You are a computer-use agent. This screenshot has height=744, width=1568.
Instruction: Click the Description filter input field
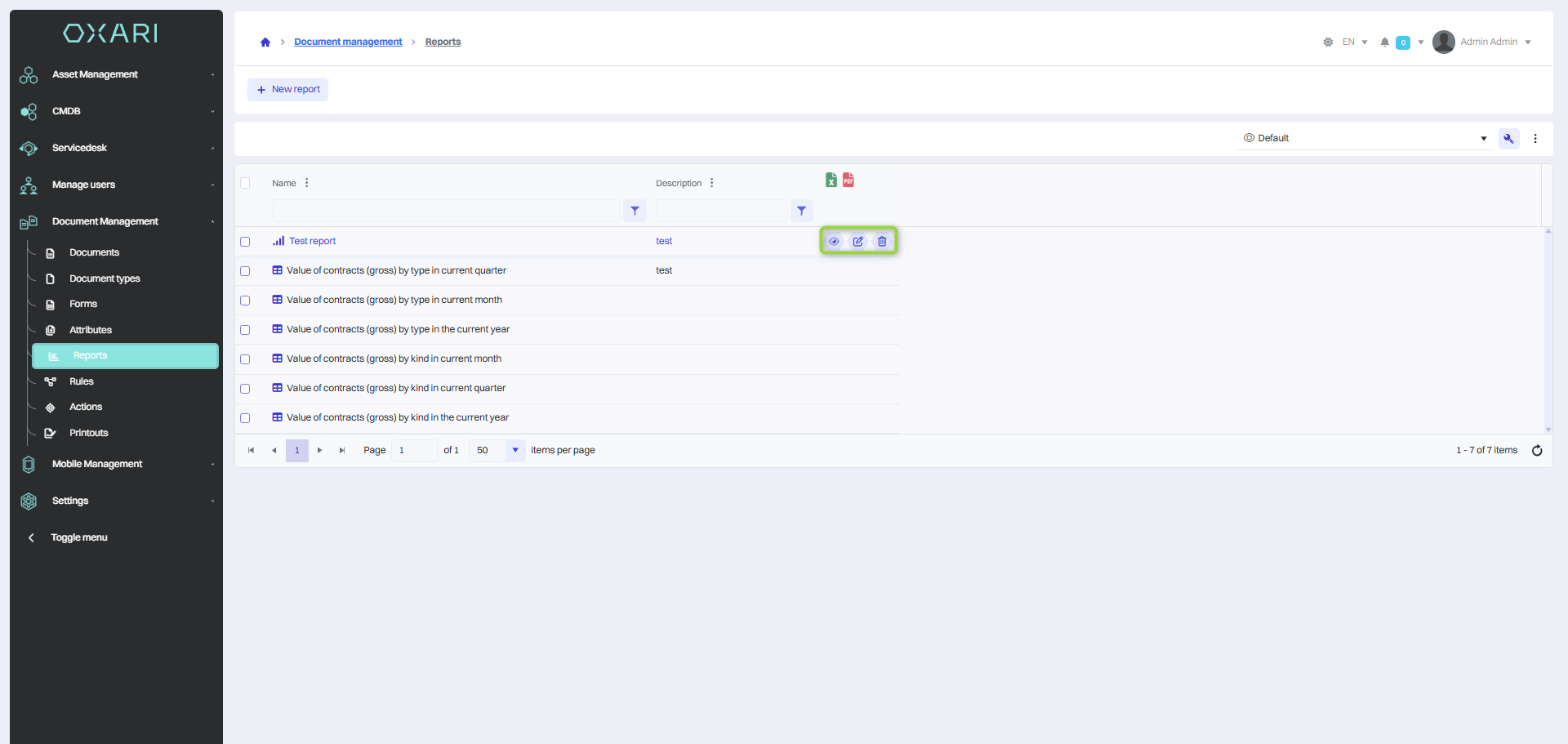click(x=721, y=211)
